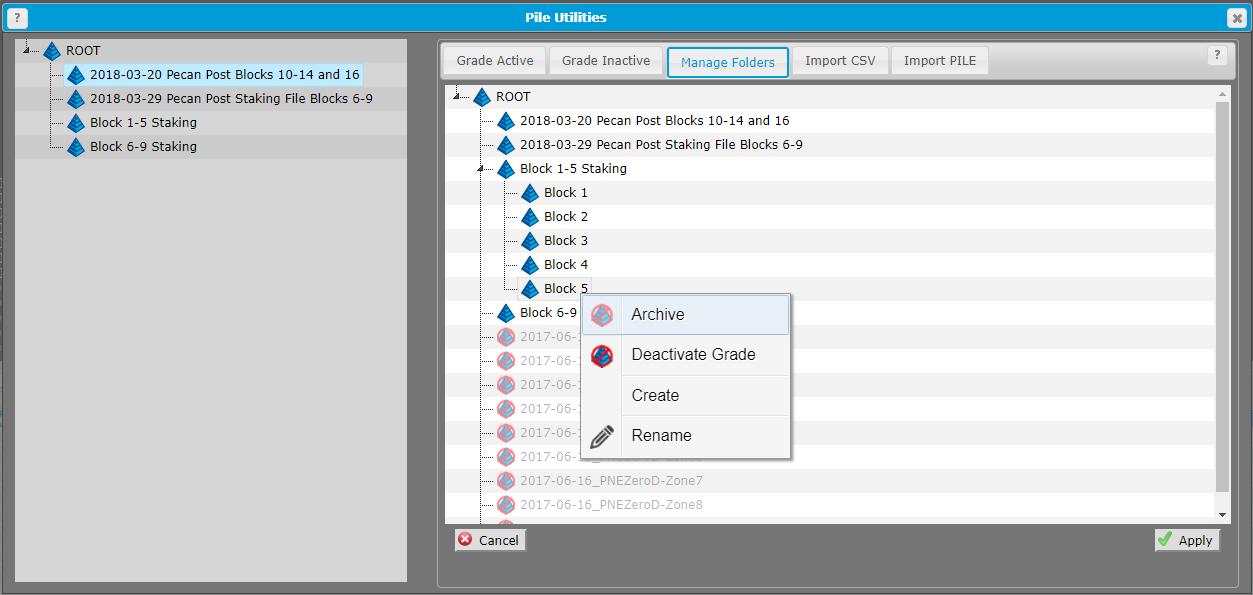The image size is (1253, 595).
Task: Click the pile icon beside 2018-03-29 Pecan Post Staking File
Action: pyautogui.click(x=505, y=144)
